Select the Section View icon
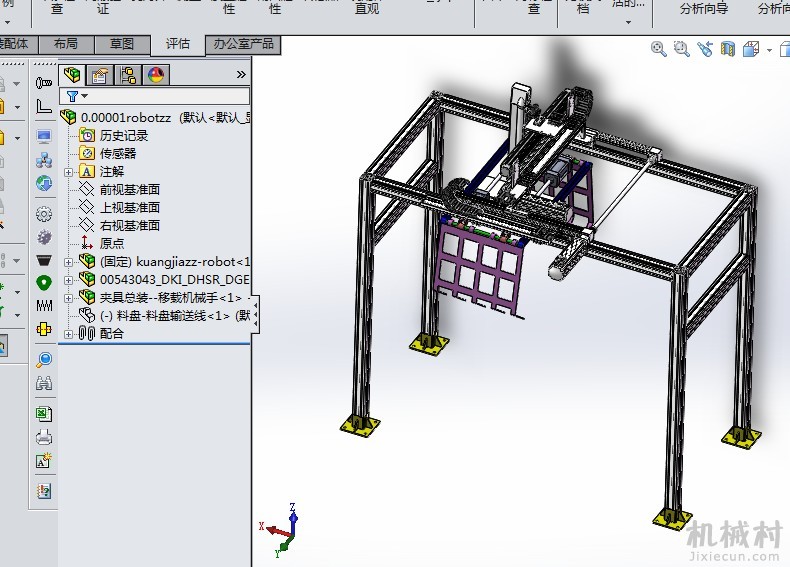 click(x=728, y=49)
